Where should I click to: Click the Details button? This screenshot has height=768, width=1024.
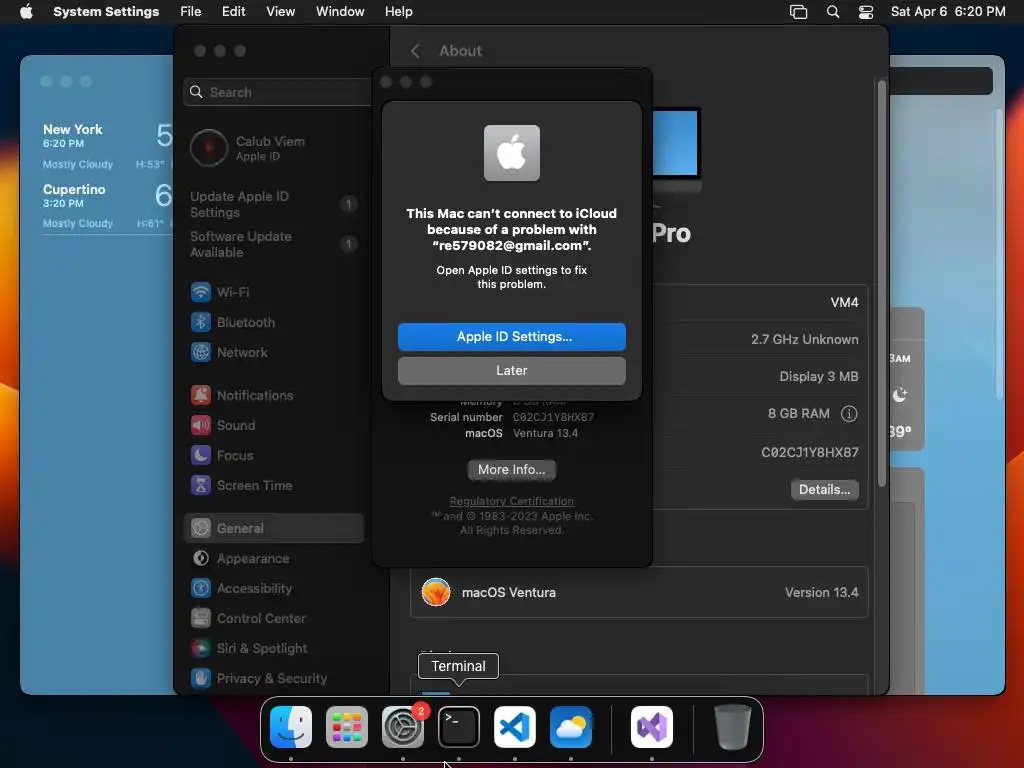coord(825,490)
